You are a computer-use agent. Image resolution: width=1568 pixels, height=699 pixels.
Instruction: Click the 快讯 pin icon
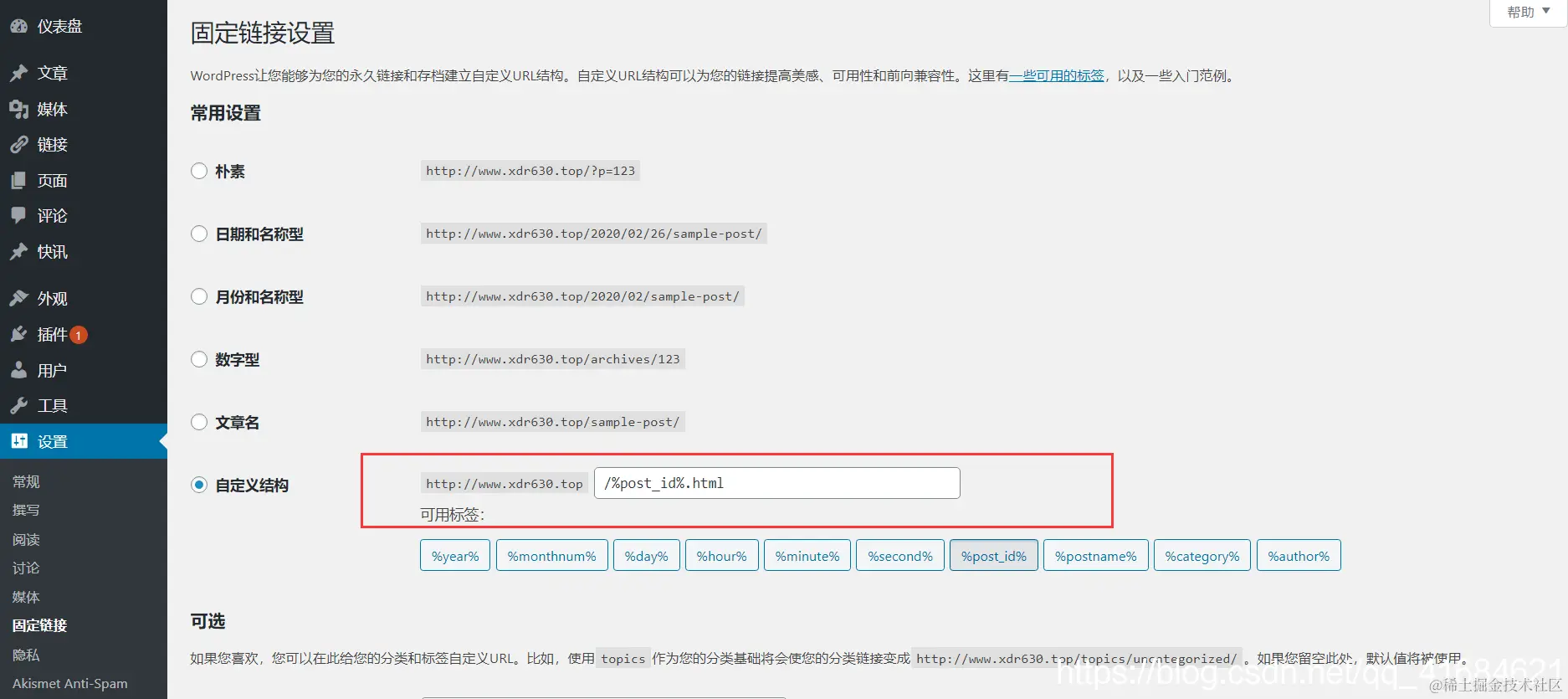coord(18,252)
